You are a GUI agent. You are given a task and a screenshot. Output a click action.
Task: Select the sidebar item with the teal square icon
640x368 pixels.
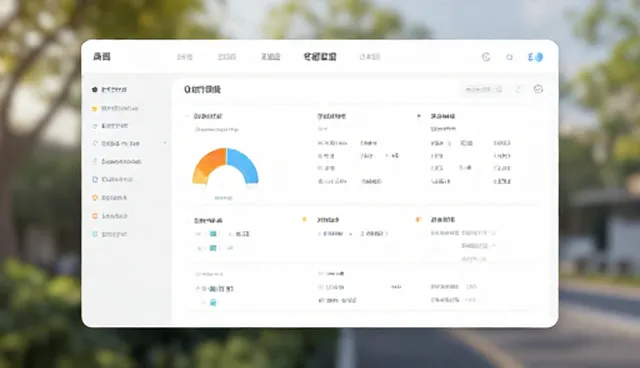pos(109,234)
